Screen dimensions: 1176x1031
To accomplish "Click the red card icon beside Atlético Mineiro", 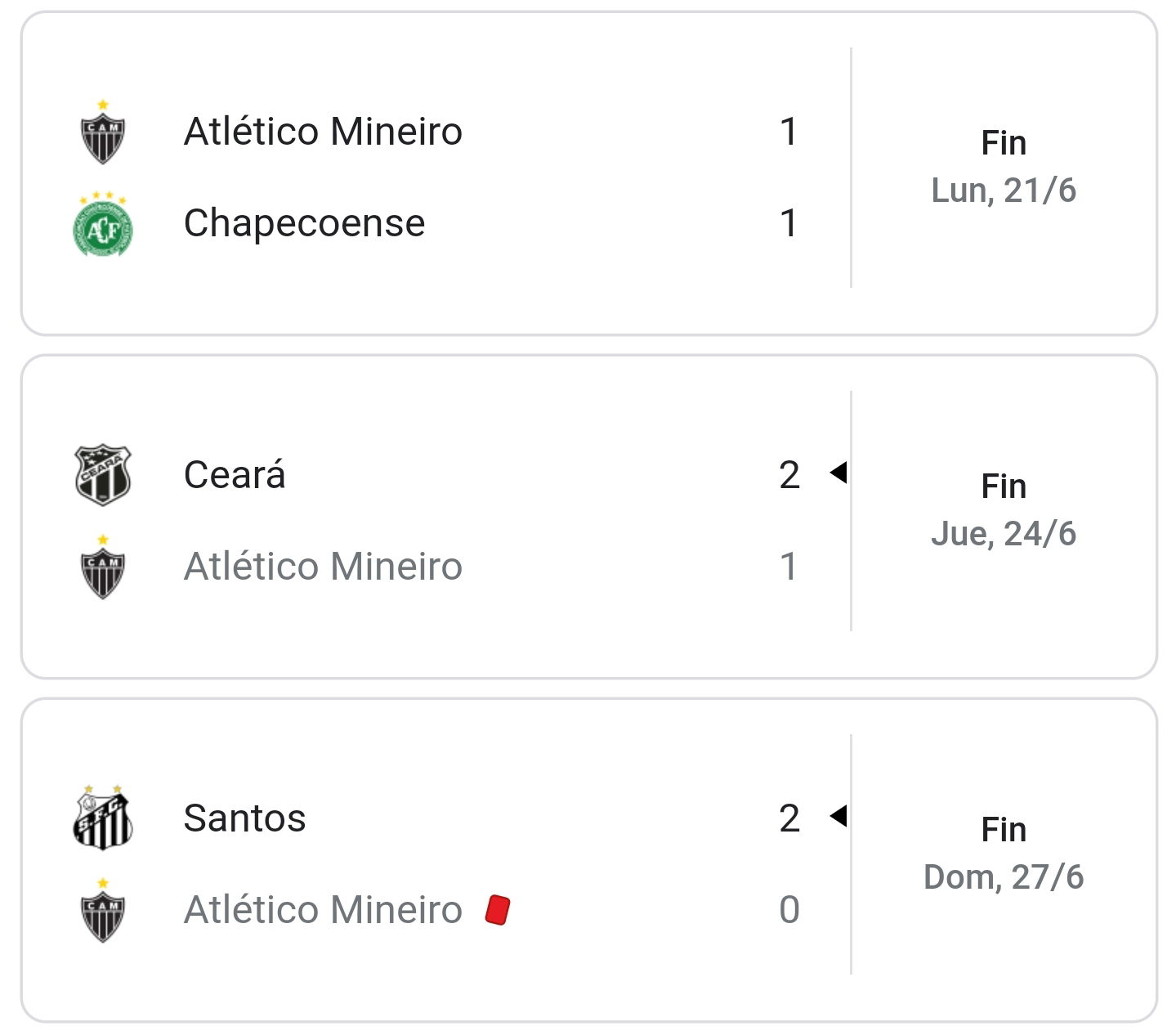I will click(x=498, y=910).
